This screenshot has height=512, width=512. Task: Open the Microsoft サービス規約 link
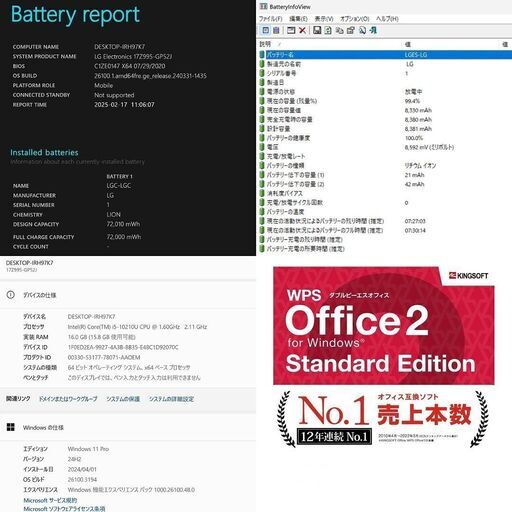coord(50,500)
